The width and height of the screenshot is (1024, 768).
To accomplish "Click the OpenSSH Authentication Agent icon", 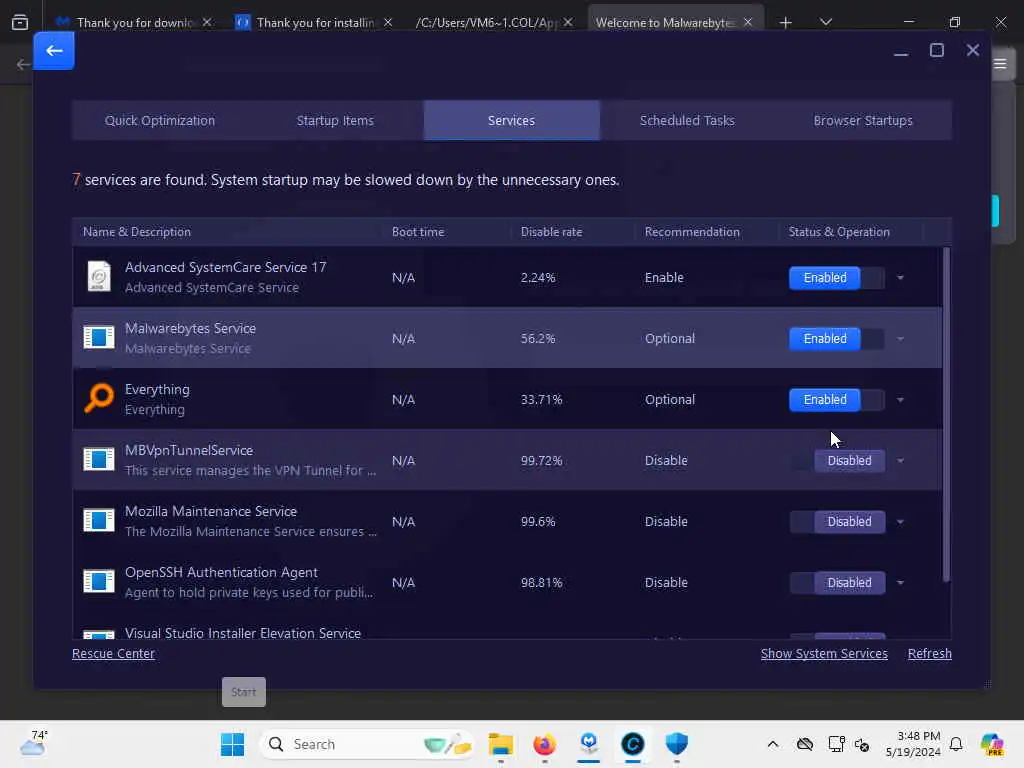I will [99, 581].
